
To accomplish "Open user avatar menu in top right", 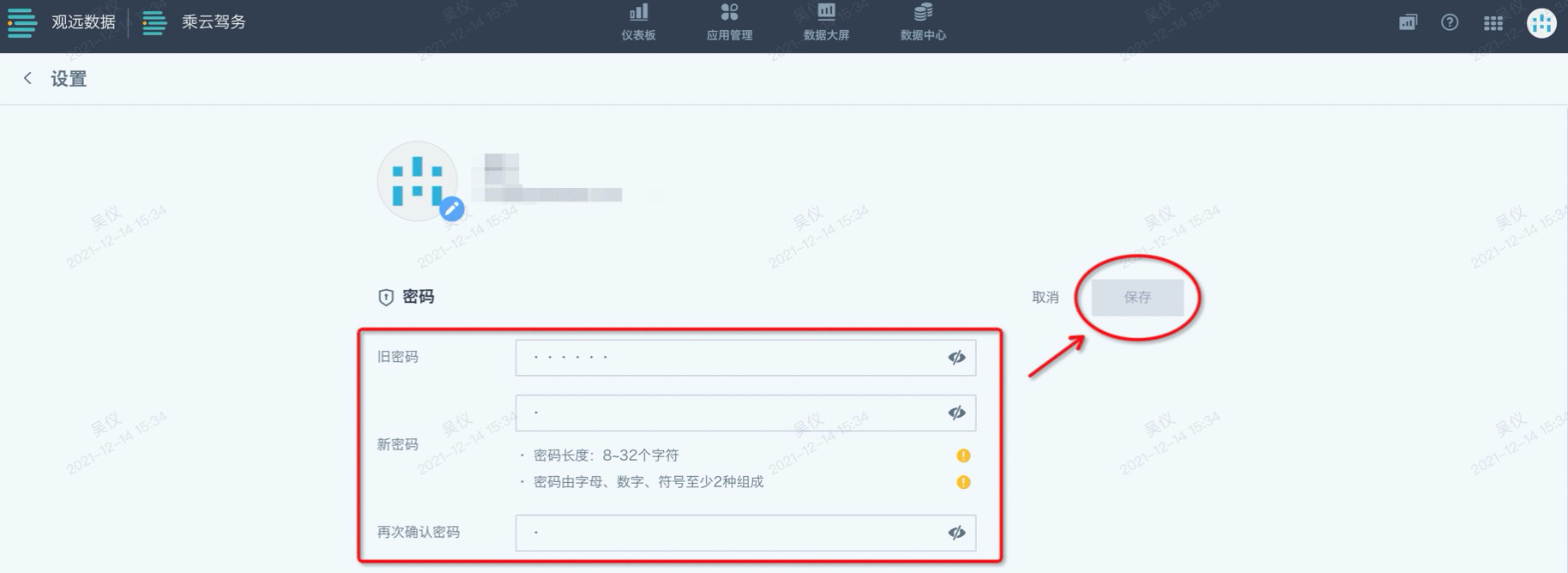I will [x=1541, y=23].
